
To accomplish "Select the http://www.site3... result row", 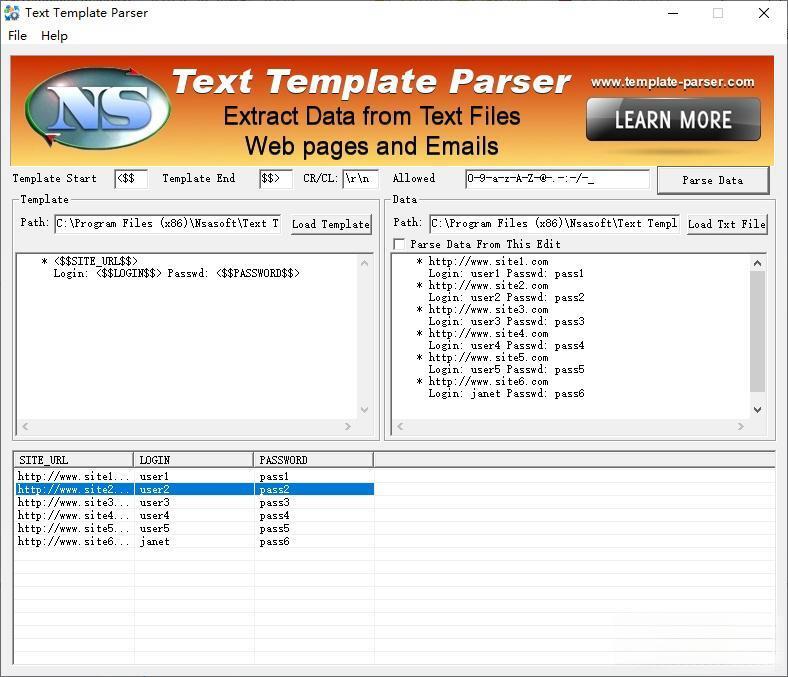I will 194,503.
